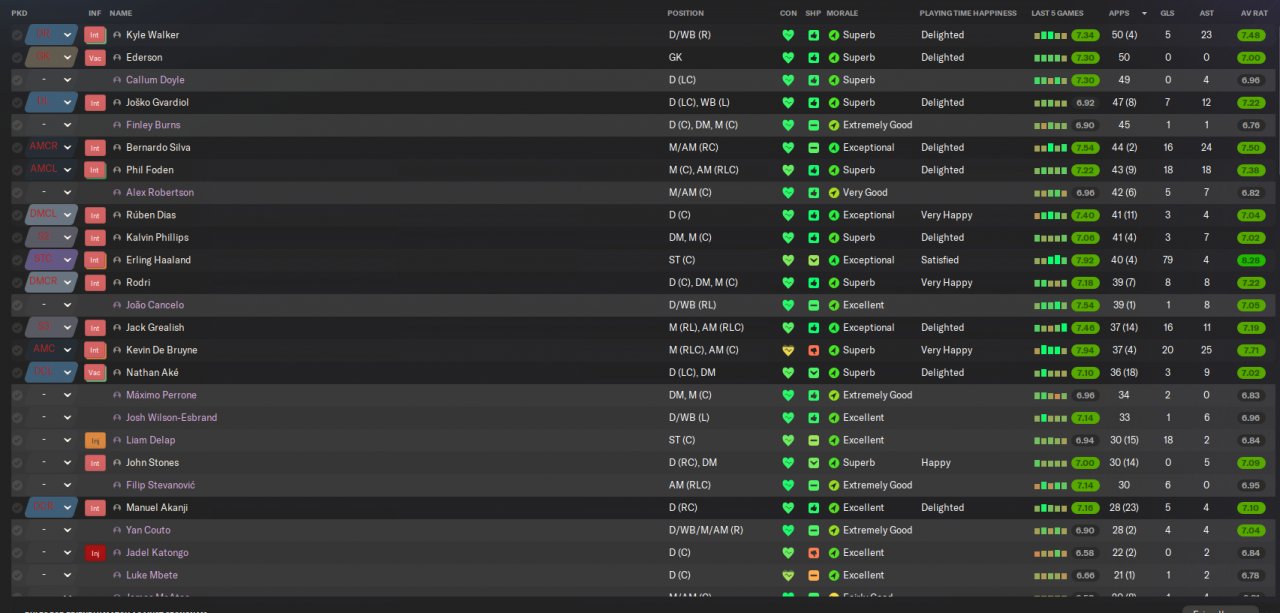Viewport: 1280px width, 613px height.
Task: Click Erling Haaland's morale arrow icon
Action: pos(834,260)
